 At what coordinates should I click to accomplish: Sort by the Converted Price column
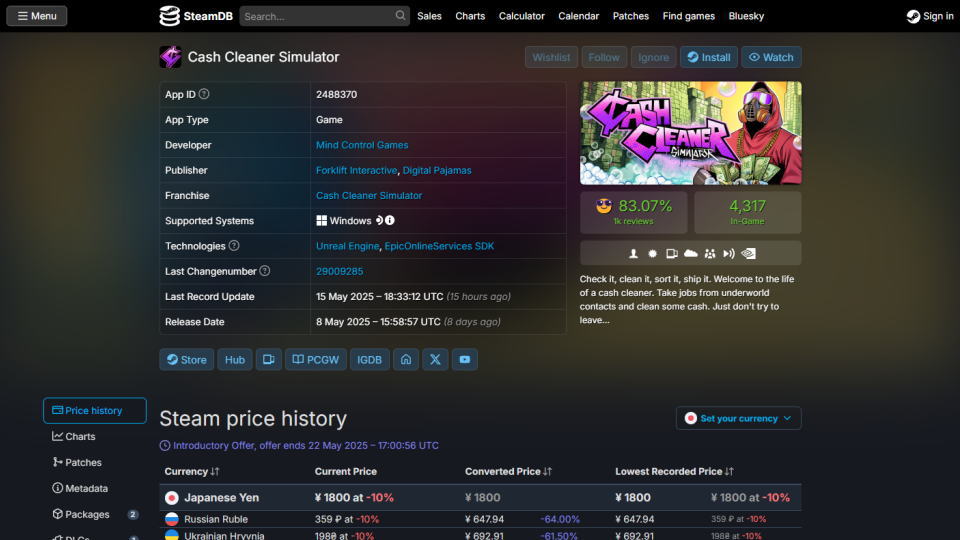point(508,471)
